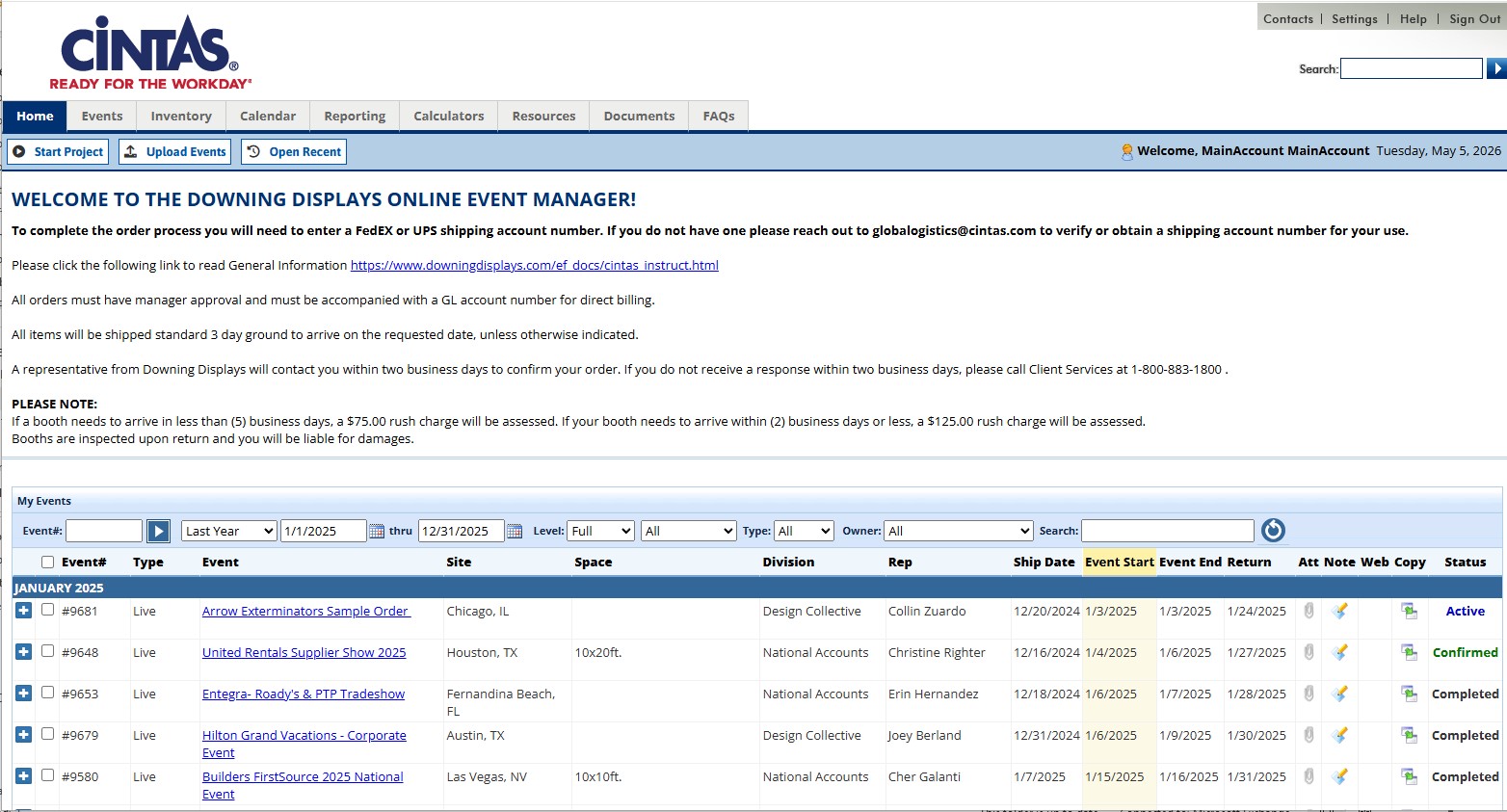Open note icon for United Rentals event
The width and height of the screenshot is (1507, 812).
point(1339,652)
